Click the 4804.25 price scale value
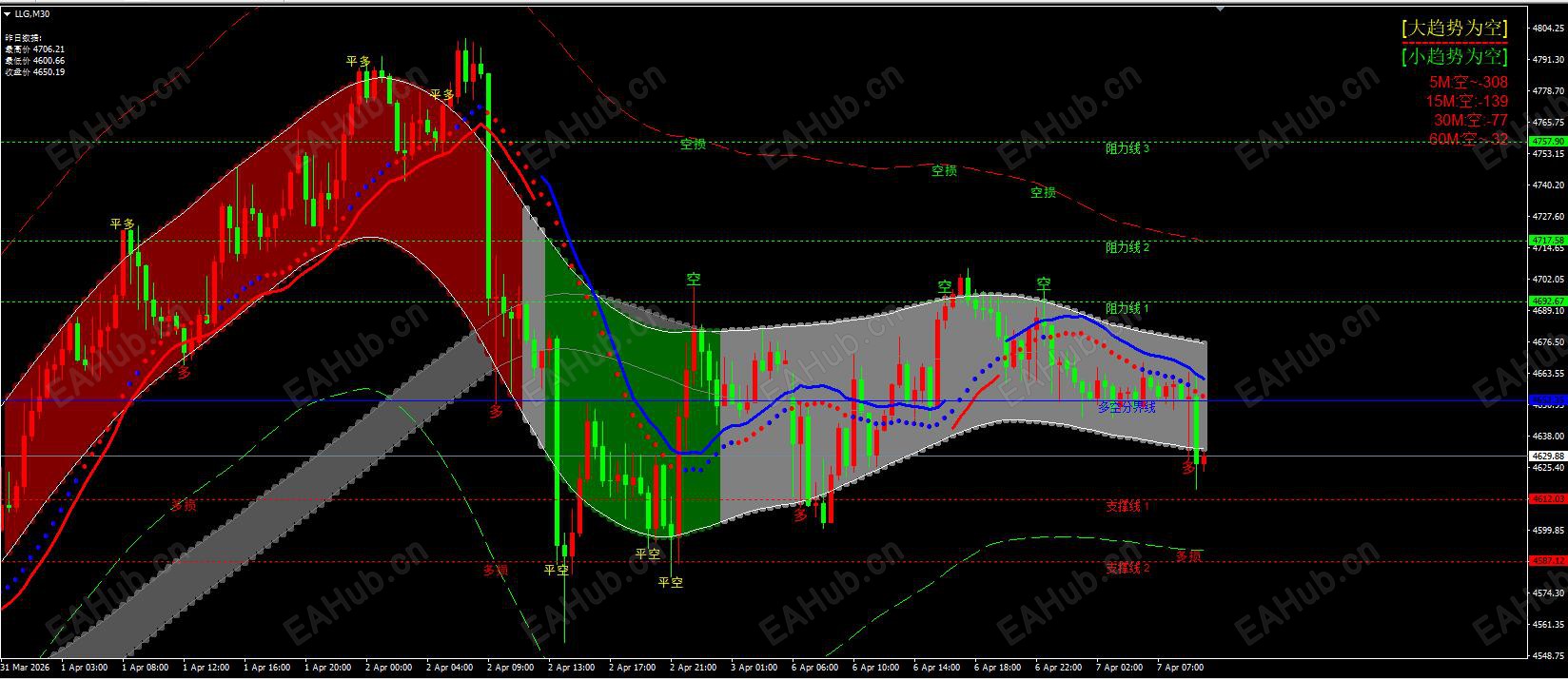This screenshot has height=680, width=1568. pyautogui.click(x=1549, y=29)
